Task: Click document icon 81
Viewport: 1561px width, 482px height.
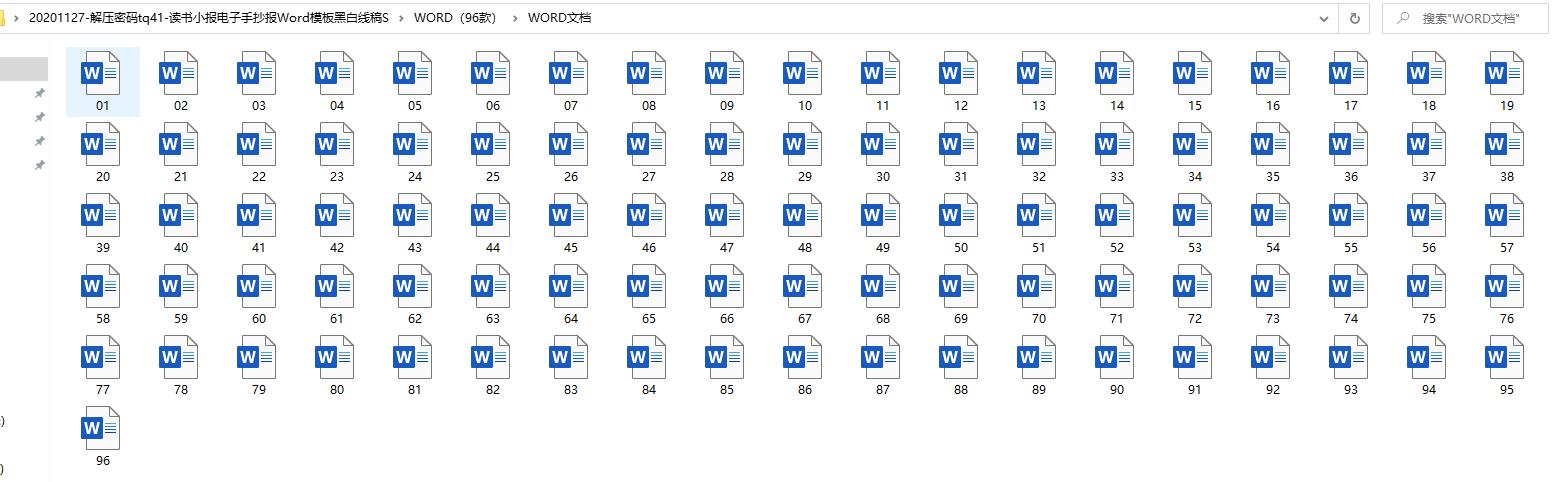Action: (413, 357)
